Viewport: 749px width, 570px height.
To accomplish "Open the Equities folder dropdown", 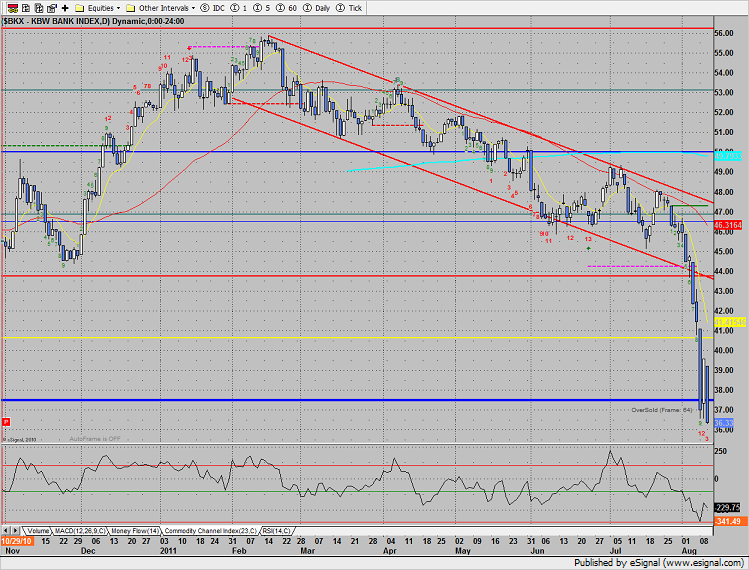I will [x=98, y=8].
